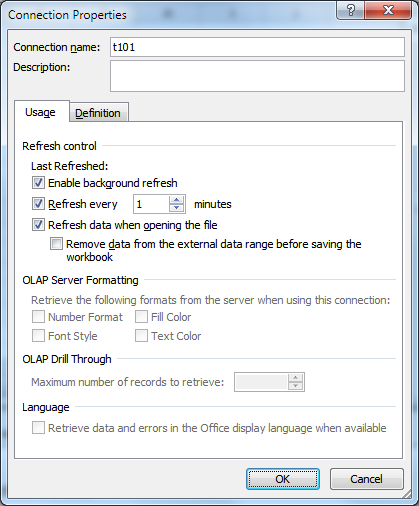The height and width of the screenshot is (506, 419).
Task: Check the Number Format checkbox
Action: pyautogui.click(x=38, y=317)
